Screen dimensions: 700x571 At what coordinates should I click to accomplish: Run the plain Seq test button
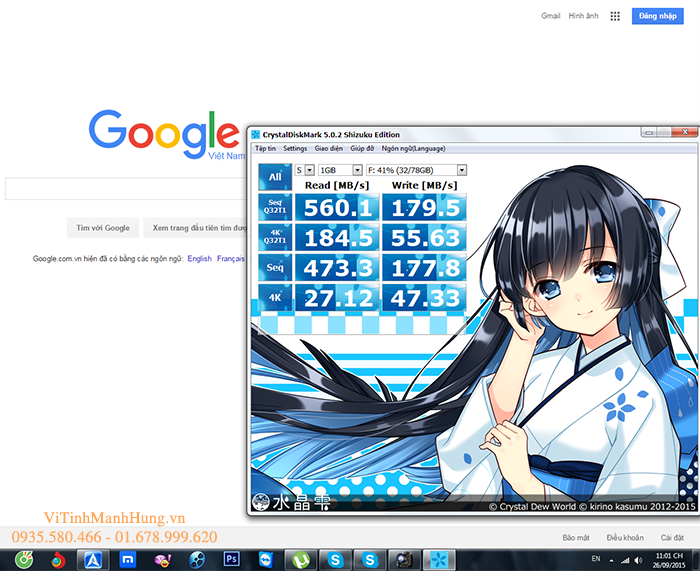[x=275, y=267]
